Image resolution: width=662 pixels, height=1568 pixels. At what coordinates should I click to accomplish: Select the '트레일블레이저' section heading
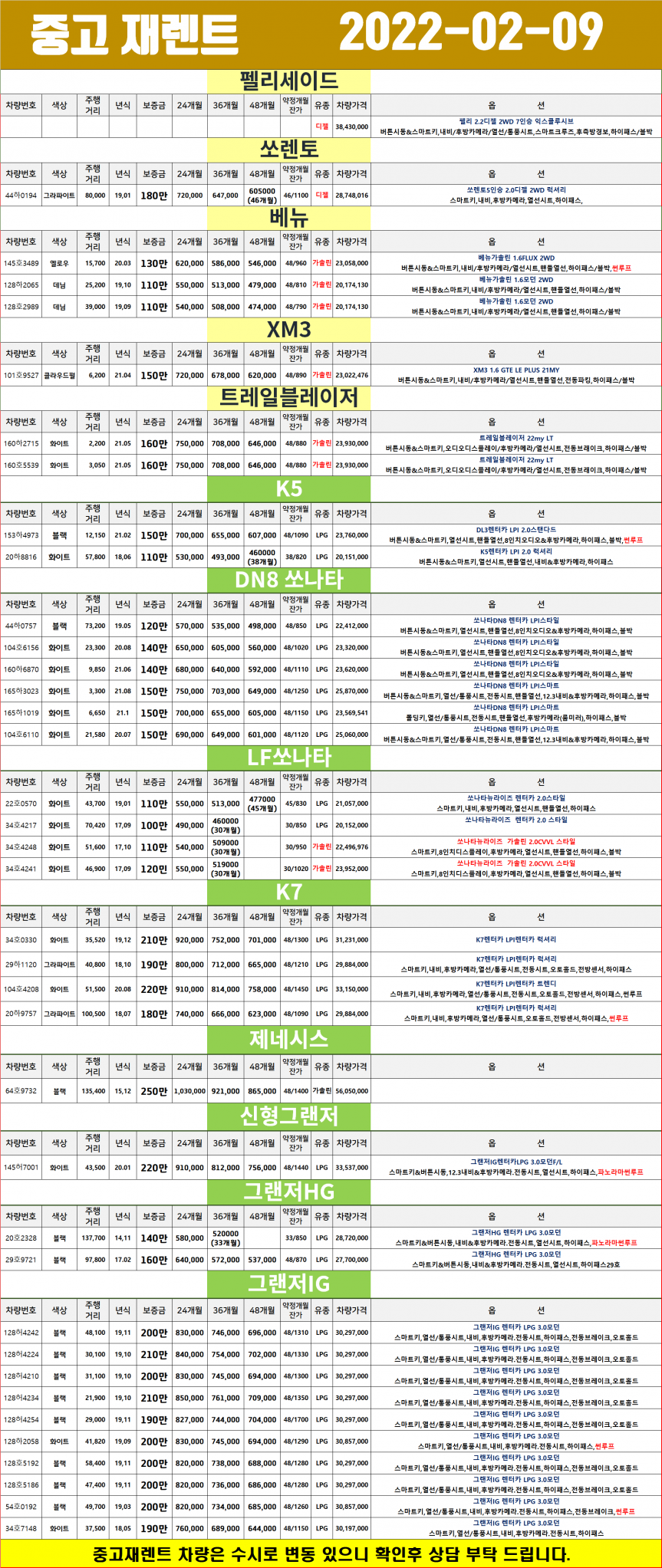point(289,397)
